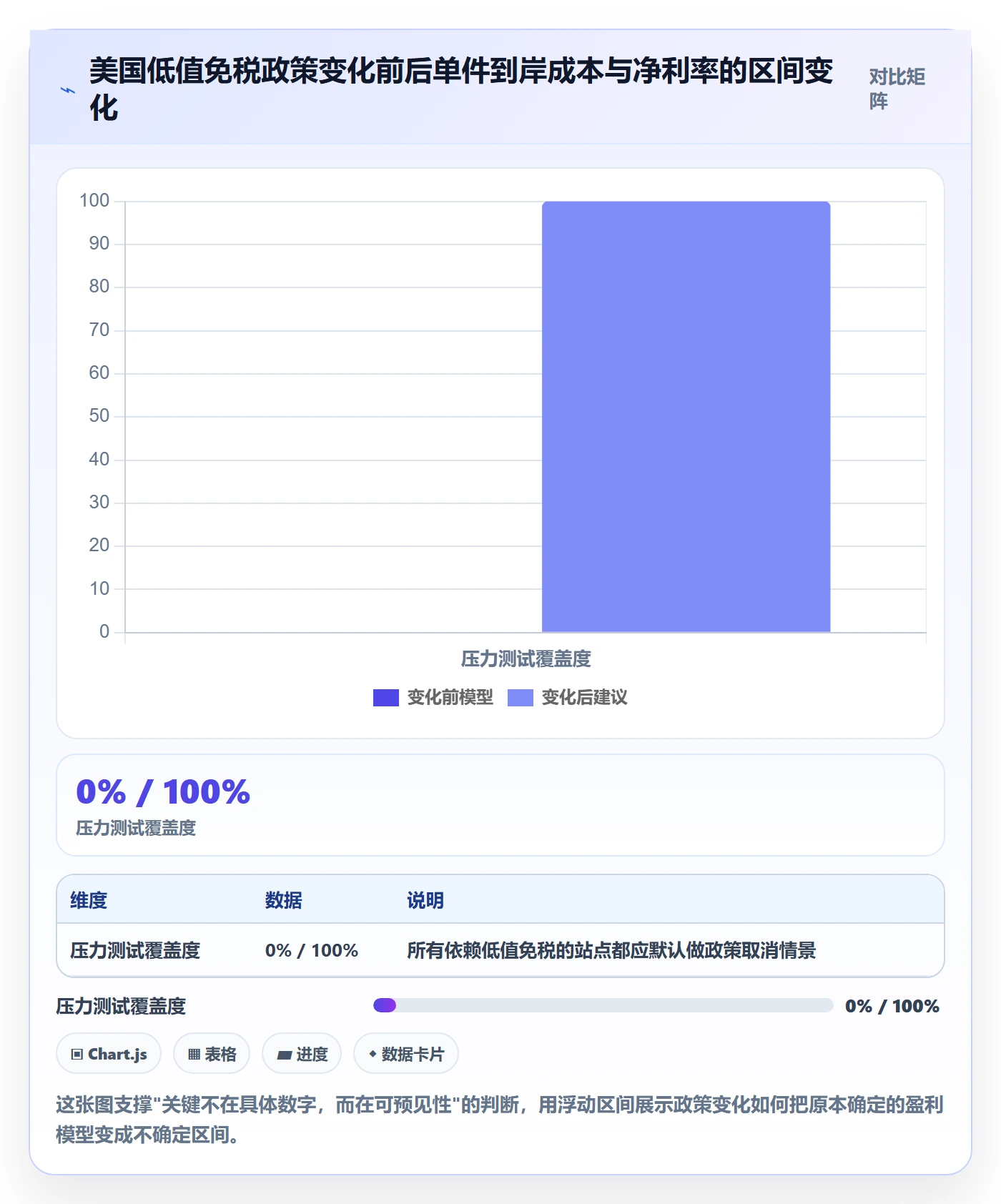Click the diamond icon in 数据卡片 chip
Viewport: 1001px width, 1204px height.
point(373,1054)
